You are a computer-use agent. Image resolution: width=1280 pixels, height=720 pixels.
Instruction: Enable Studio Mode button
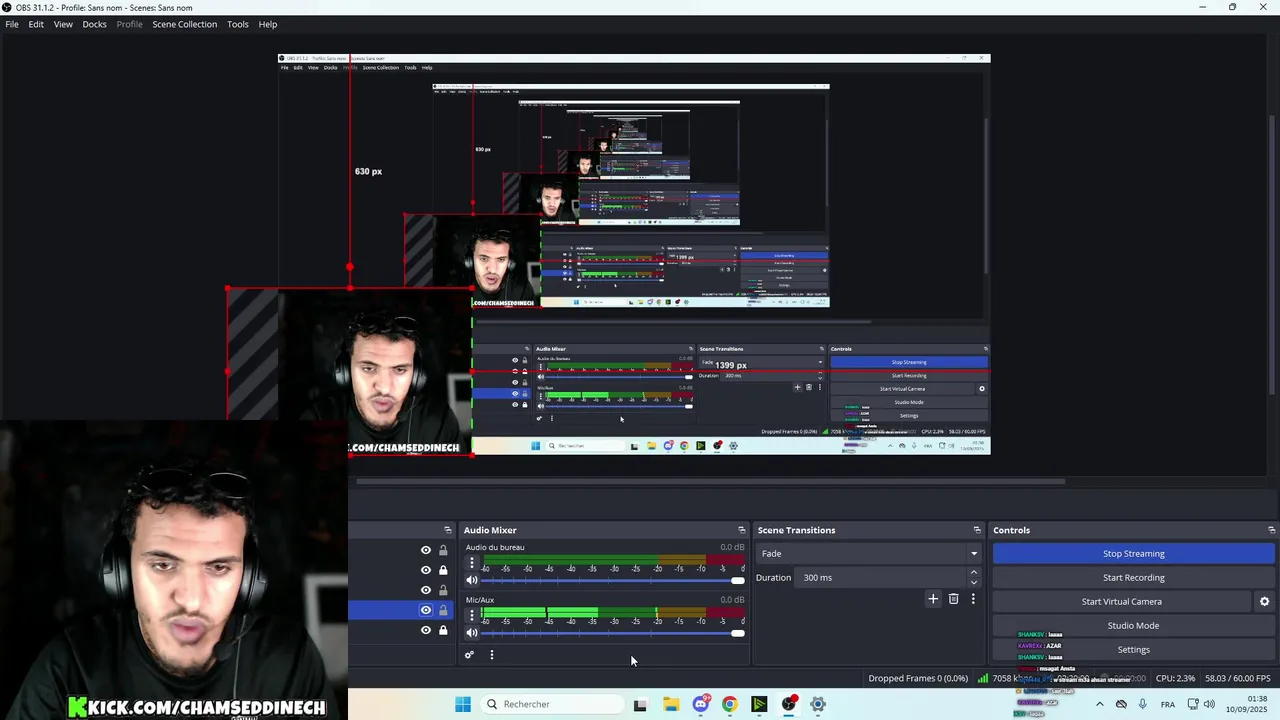coord(1133,625)
